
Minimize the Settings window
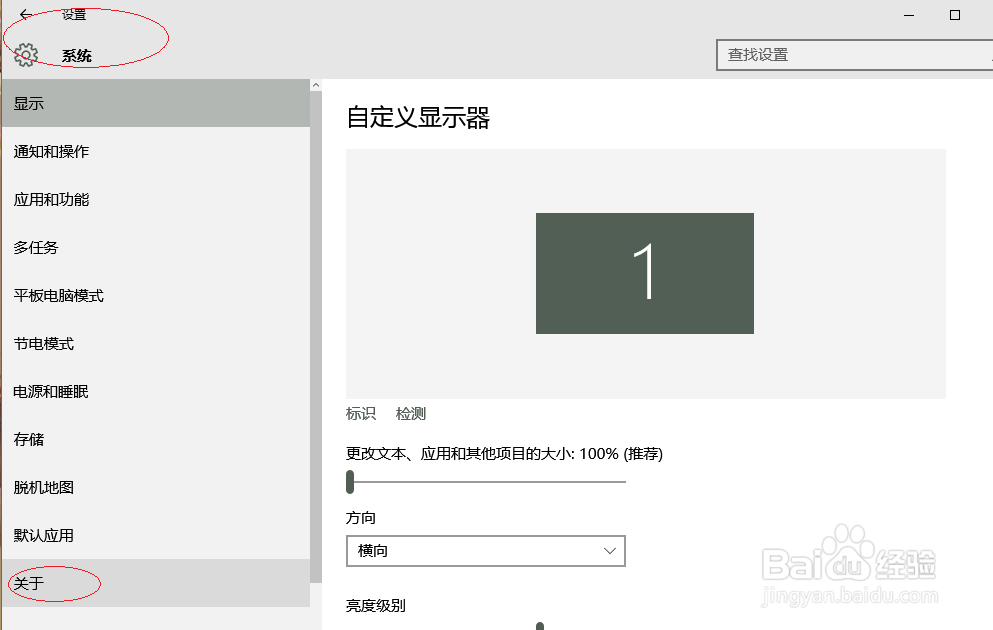click(x=909, y=15)
